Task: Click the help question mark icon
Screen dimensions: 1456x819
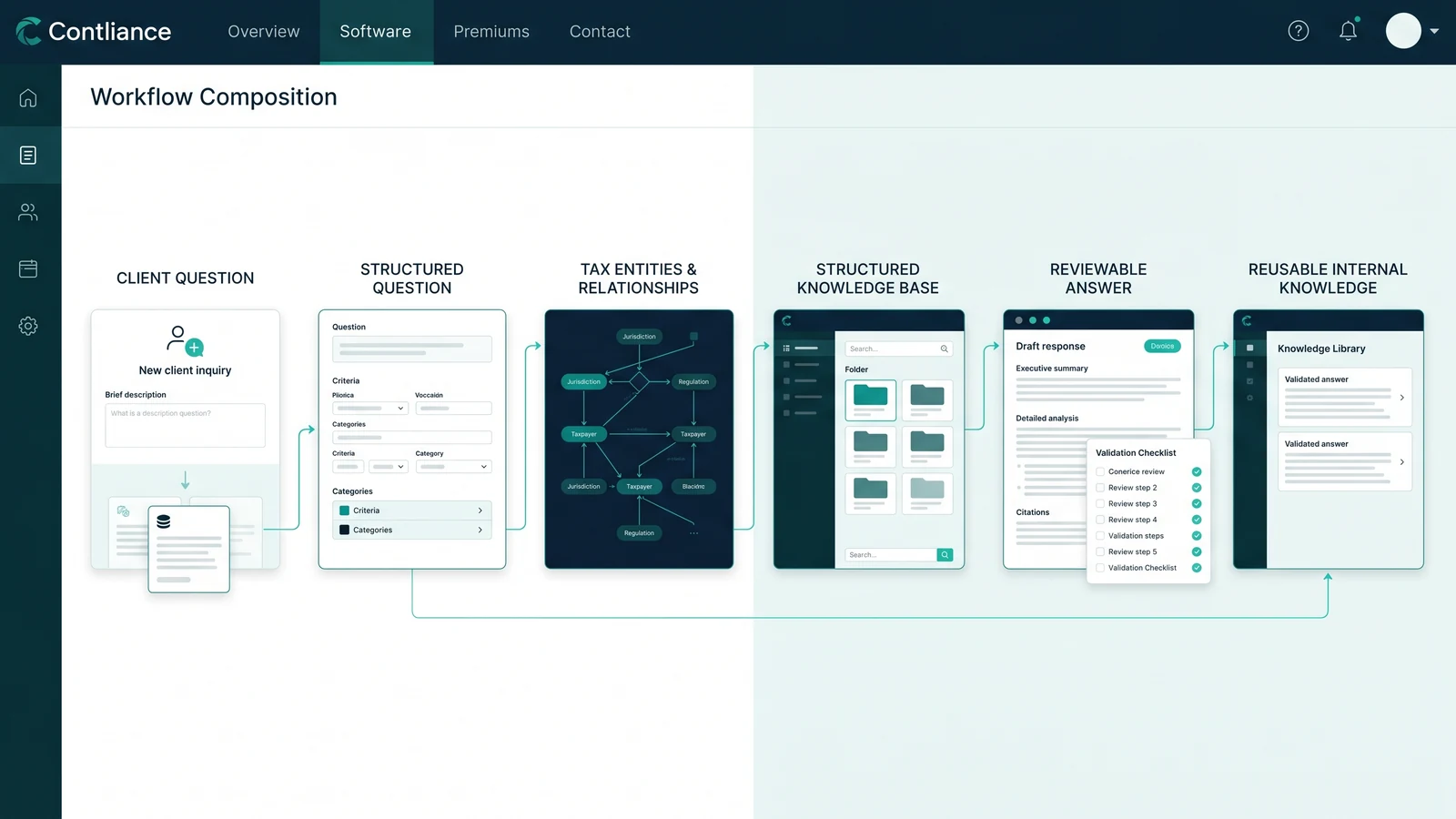Action: [x=1299, y=31]
